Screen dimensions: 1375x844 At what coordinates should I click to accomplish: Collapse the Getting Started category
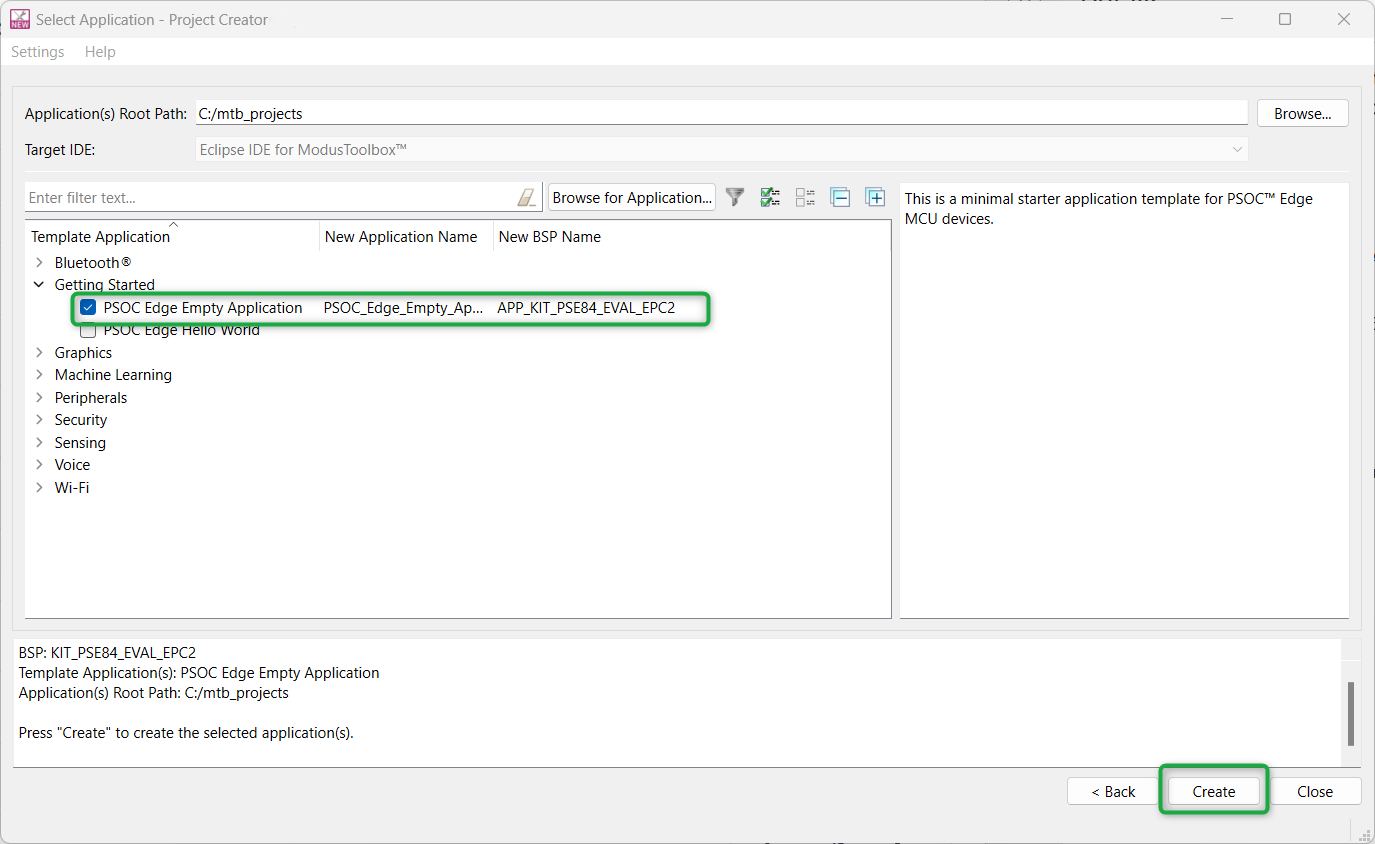tap(39, 285)
